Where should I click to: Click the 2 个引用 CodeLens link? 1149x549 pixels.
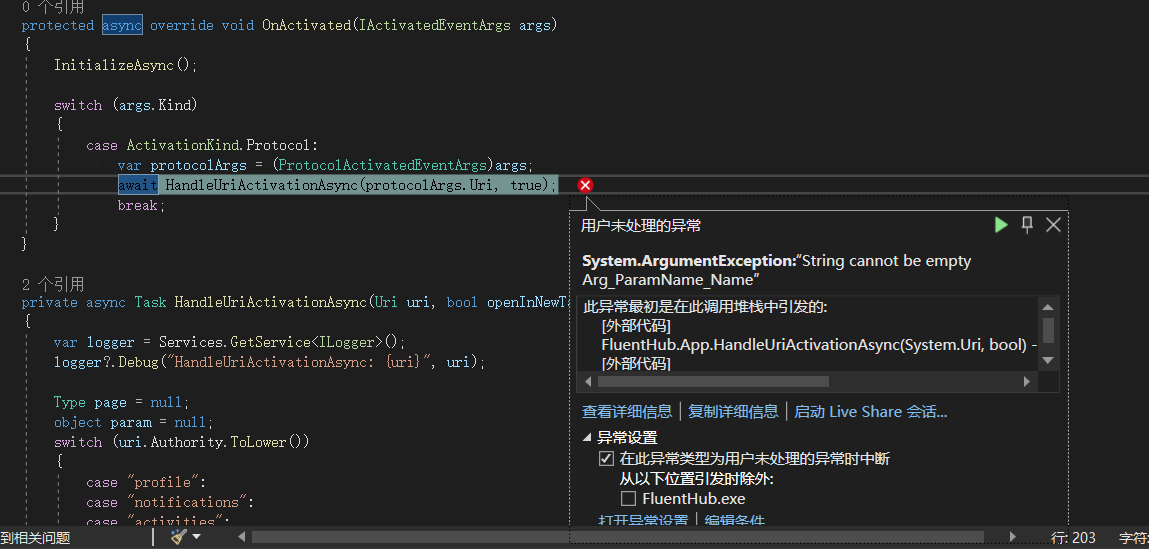[x=53, y=284]
